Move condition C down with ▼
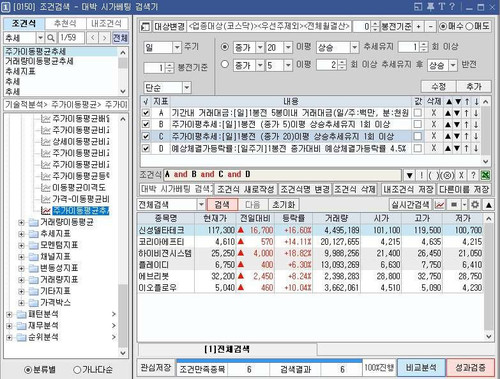500x379 pixels. tap(458, 136)
